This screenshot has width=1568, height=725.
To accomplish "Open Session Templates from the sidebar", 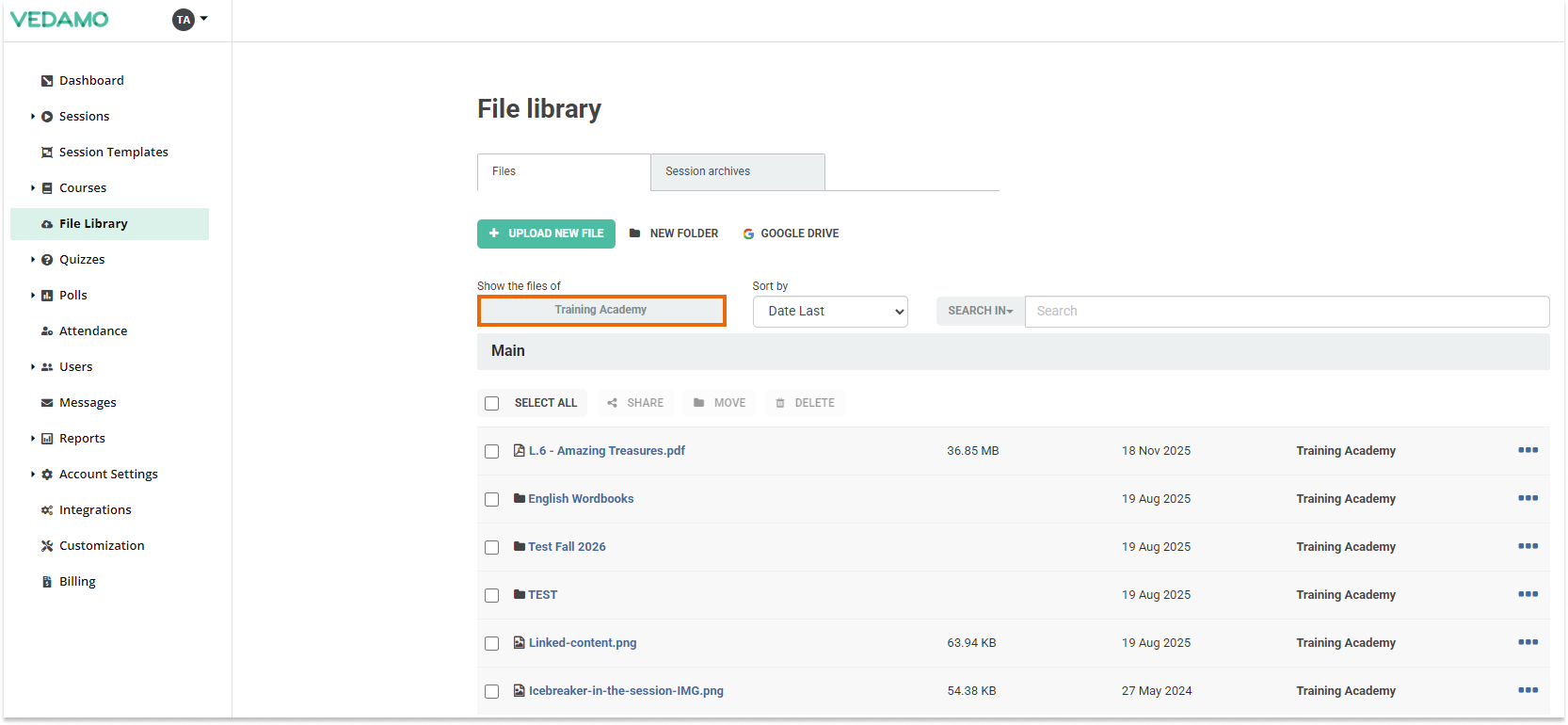I will pyautogui.click(x=114, y=153).
